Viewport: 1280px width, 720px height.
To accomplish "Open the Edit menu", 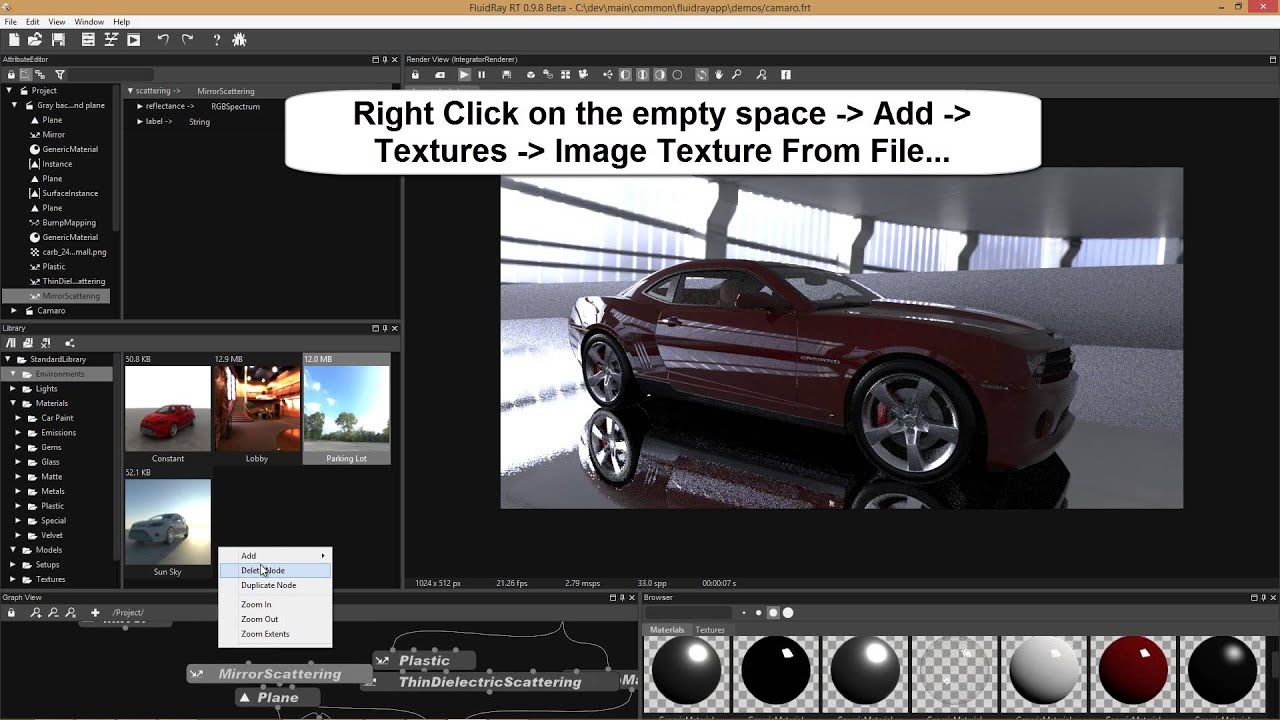I will pyautogui.click(x=33, y=21).
